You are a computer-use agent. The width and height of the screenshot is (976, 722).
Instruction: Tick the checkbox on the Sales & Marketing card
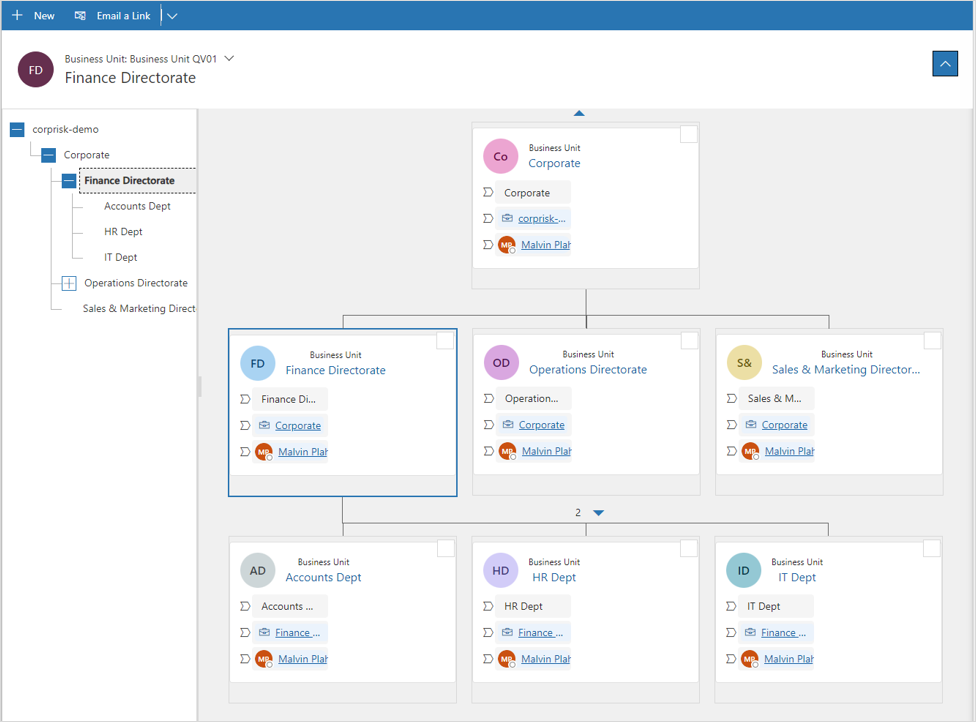click(x=932, y=340)
